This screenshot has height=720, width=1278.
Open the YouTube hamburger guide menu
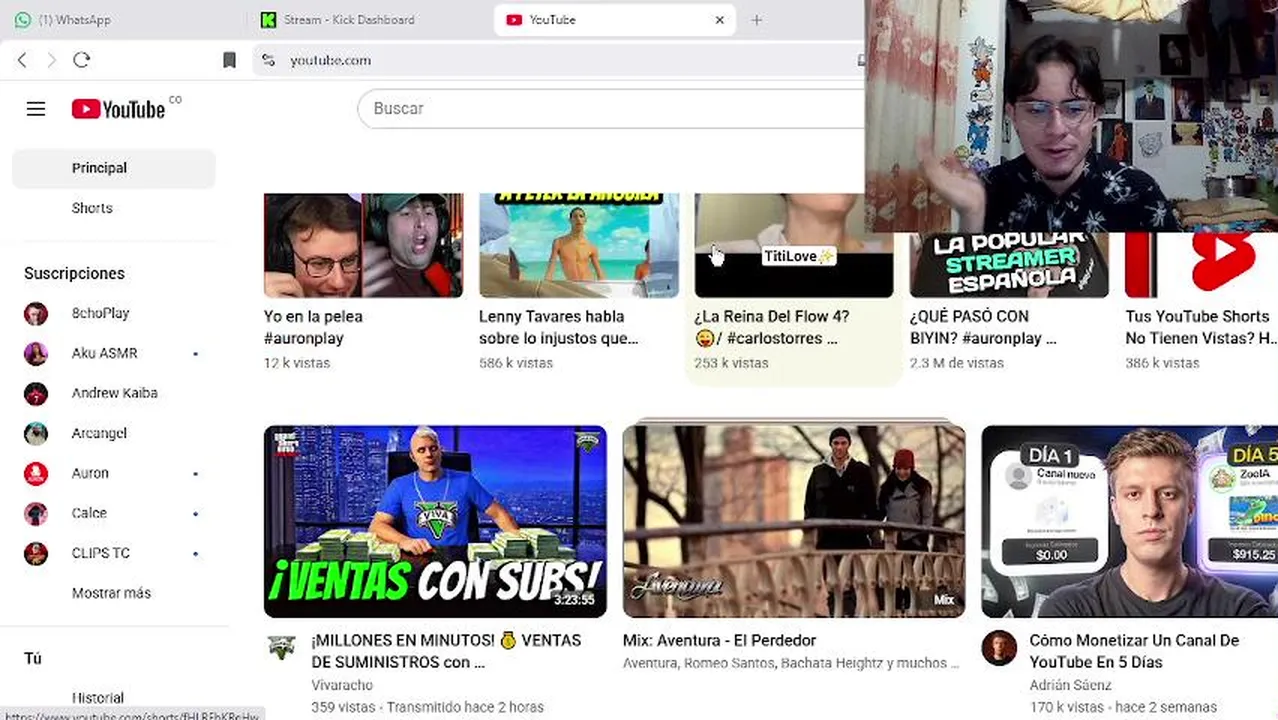click(36, 109)
